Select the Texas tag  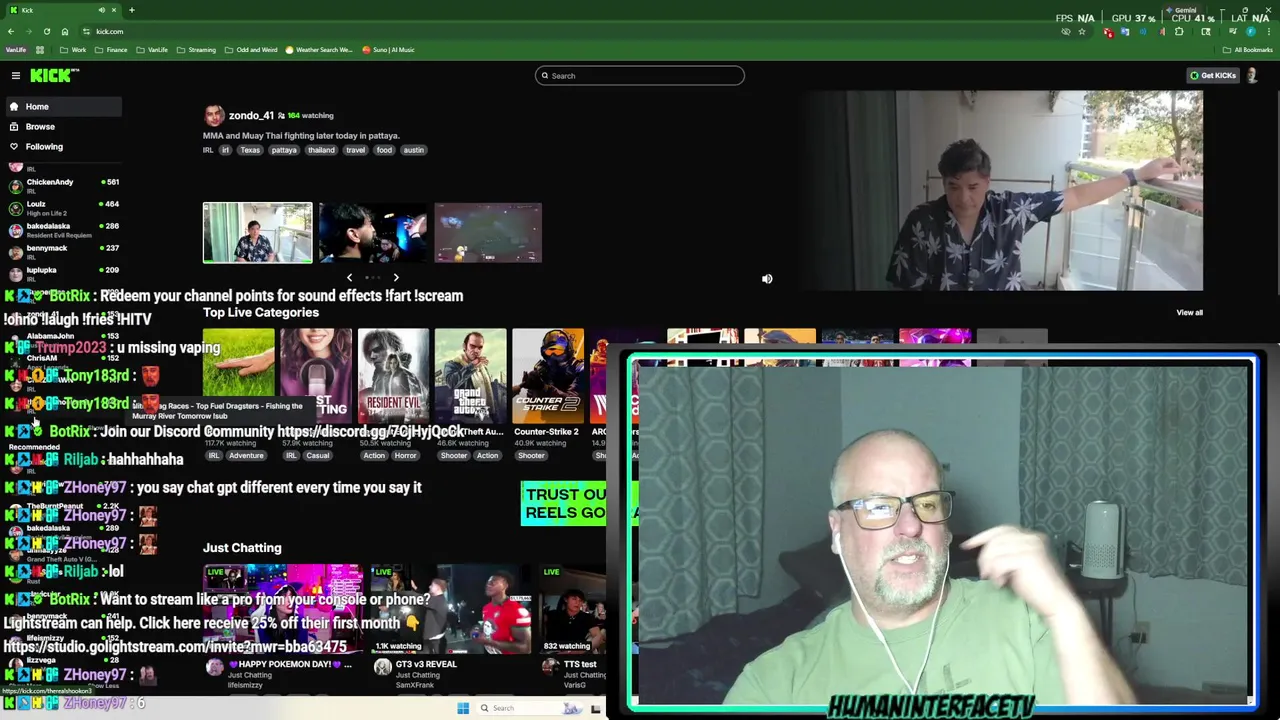coord(250,150)
